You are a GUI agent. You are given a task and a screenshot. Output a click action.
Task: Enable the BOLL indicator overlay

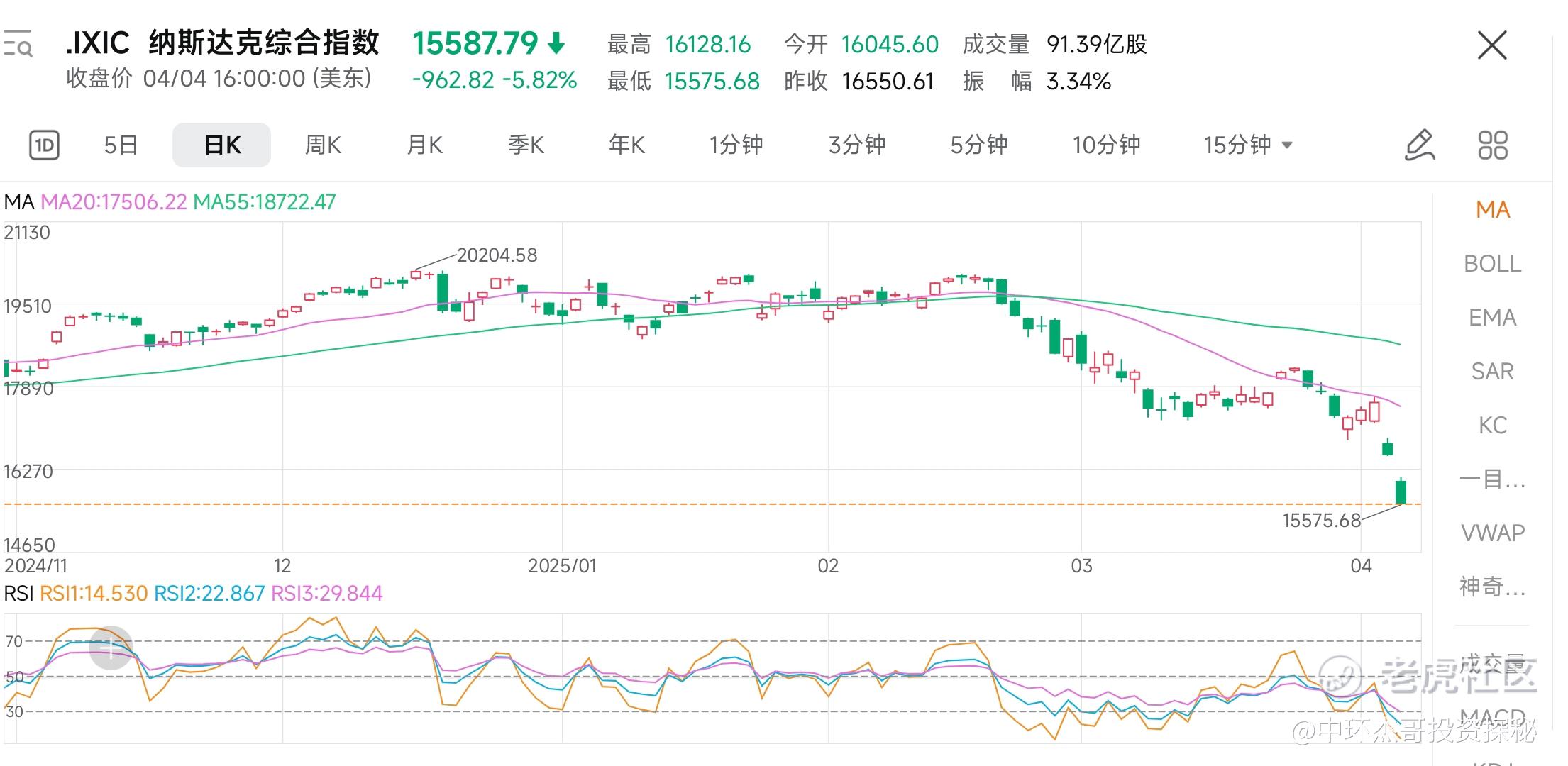coord(1492,264)
